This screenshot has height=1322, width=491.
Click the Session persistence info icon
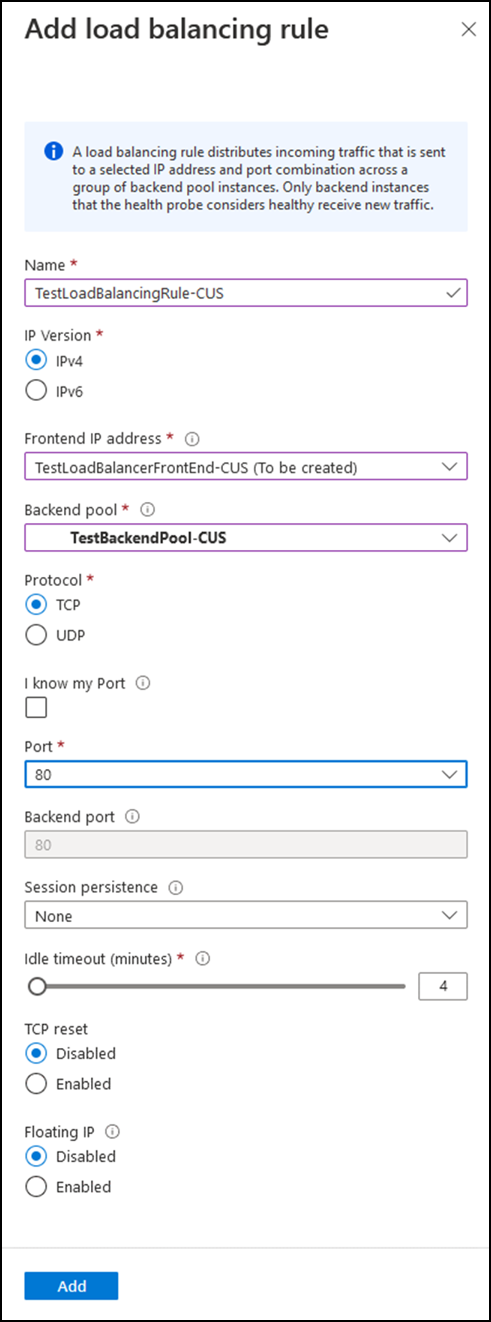pyautogui.click(x=176, y=887)
